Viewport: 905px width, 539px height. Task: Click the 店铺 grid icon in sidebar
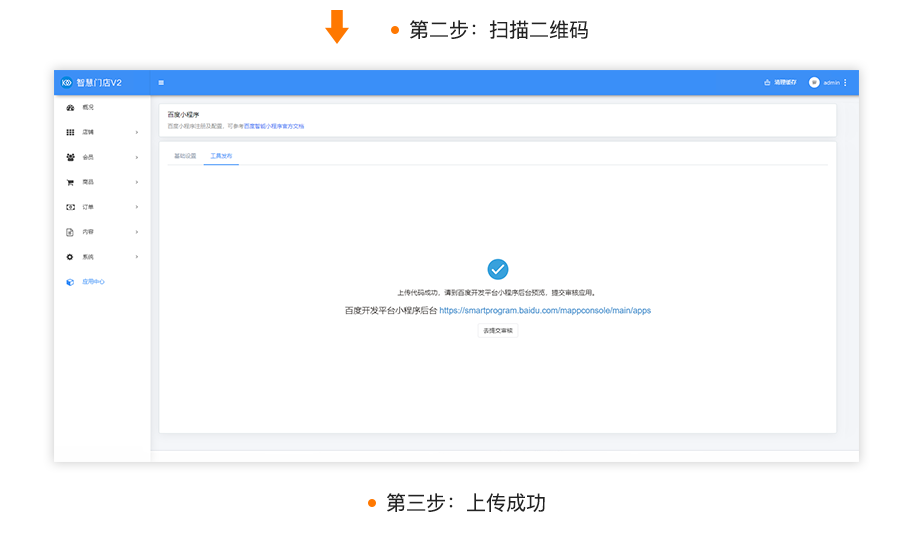coord(70,132)
